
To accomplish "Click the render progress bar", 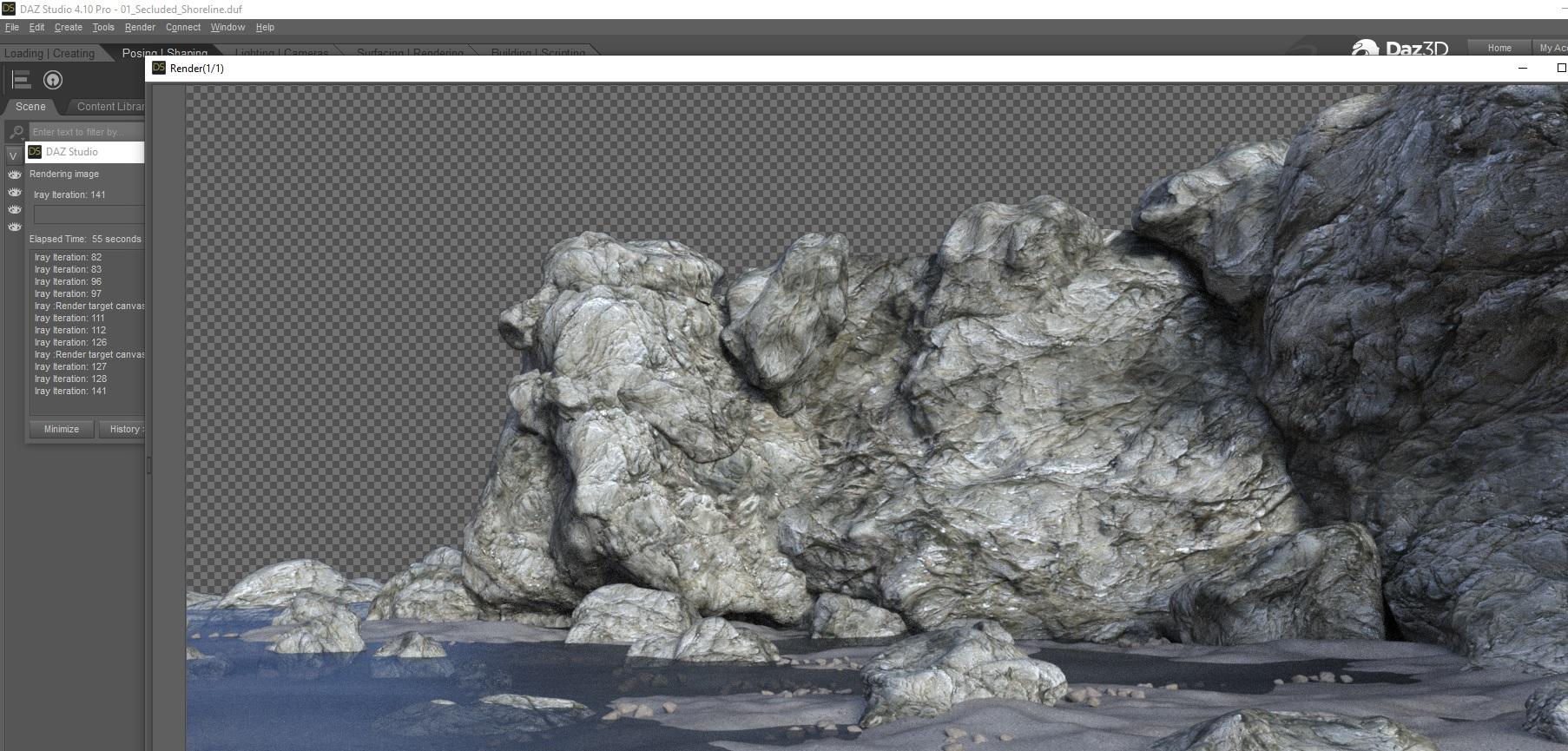I will 89,214.
